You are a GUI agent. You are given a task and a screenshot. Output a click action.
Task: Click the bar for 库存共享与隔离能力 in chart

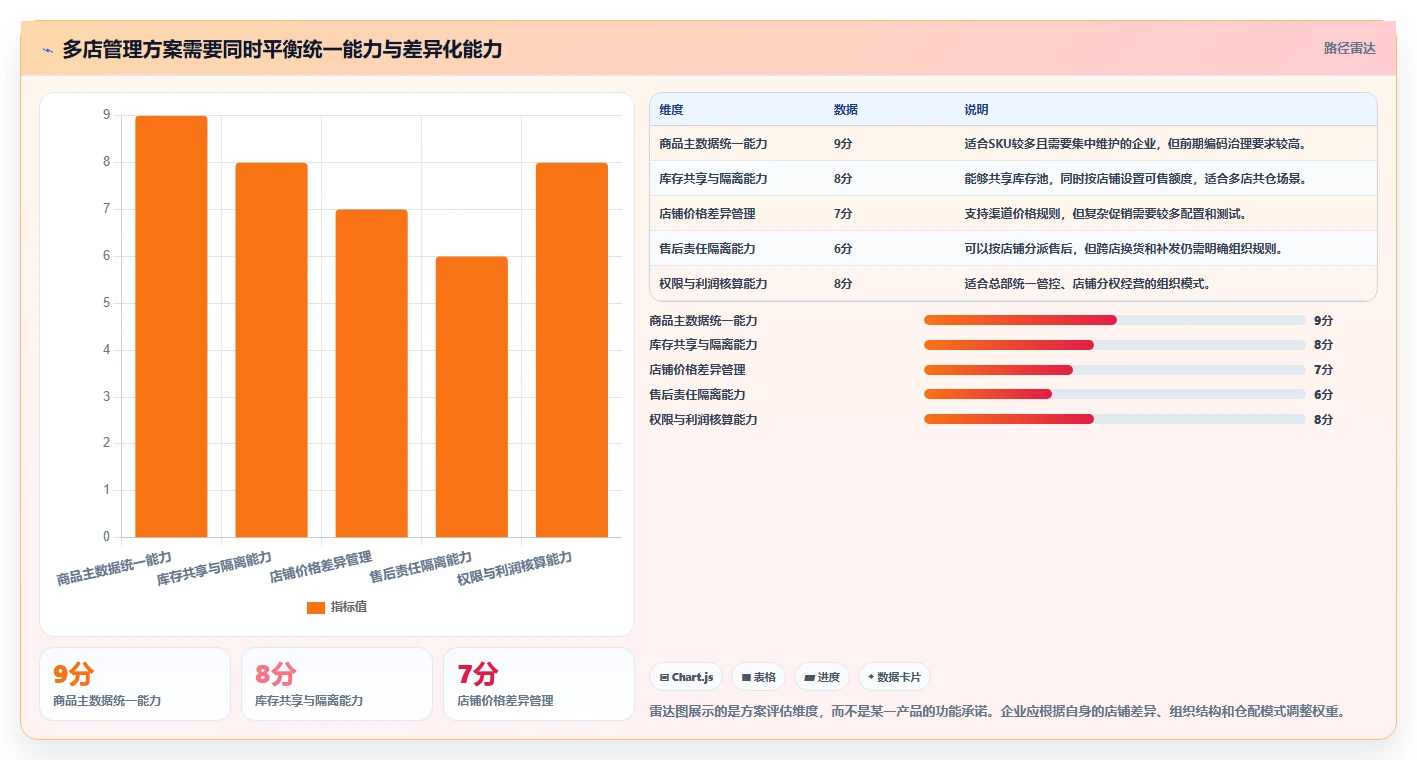pos(271,350)
